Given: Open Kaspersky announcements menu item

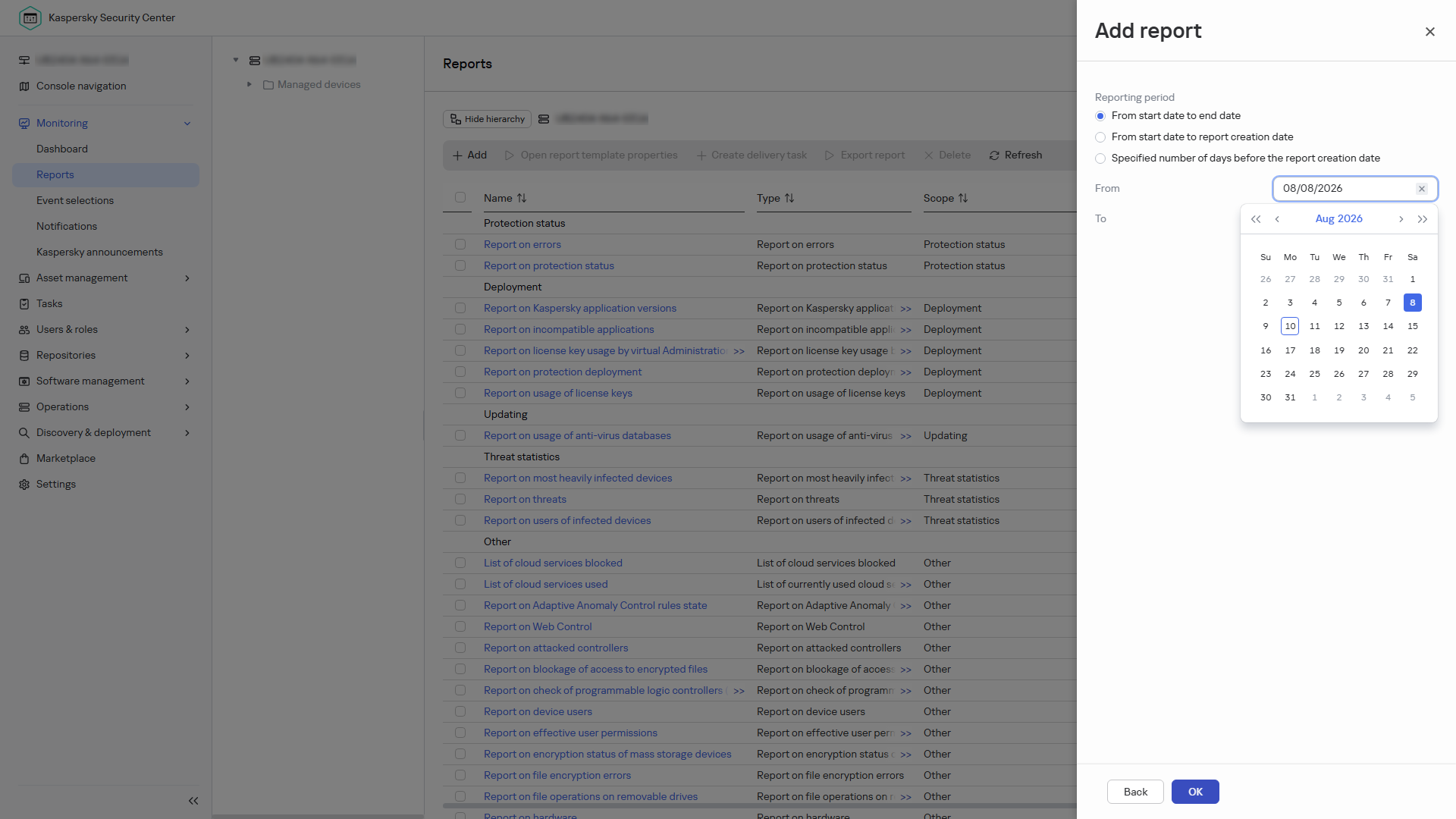Looking at the screenshot, I should tap(99, 253).
